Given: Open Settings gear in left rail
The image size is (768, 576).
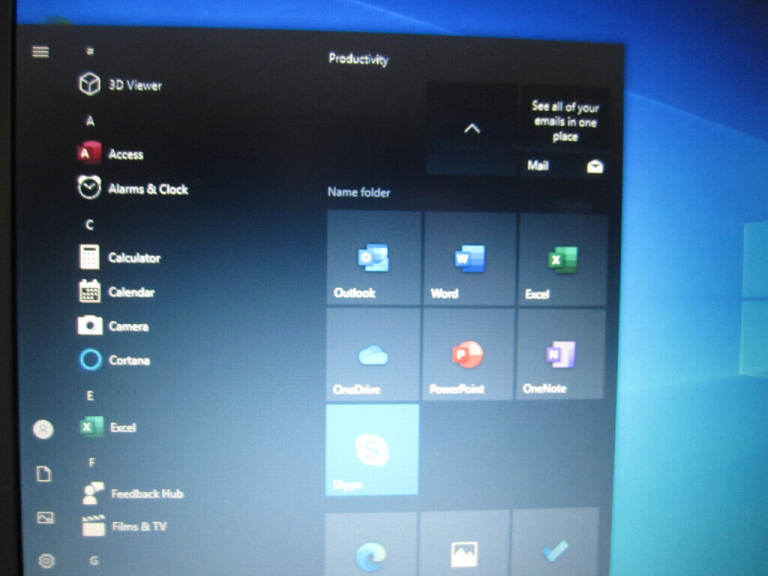Looking at the screenshot, I should [x=45, y=561].
